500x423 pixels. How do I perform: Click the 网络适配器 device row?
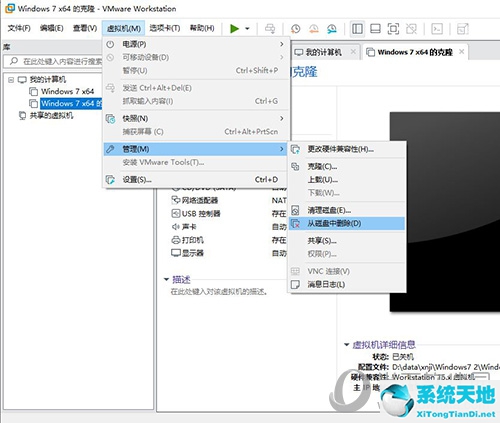[x=228, y=200]
